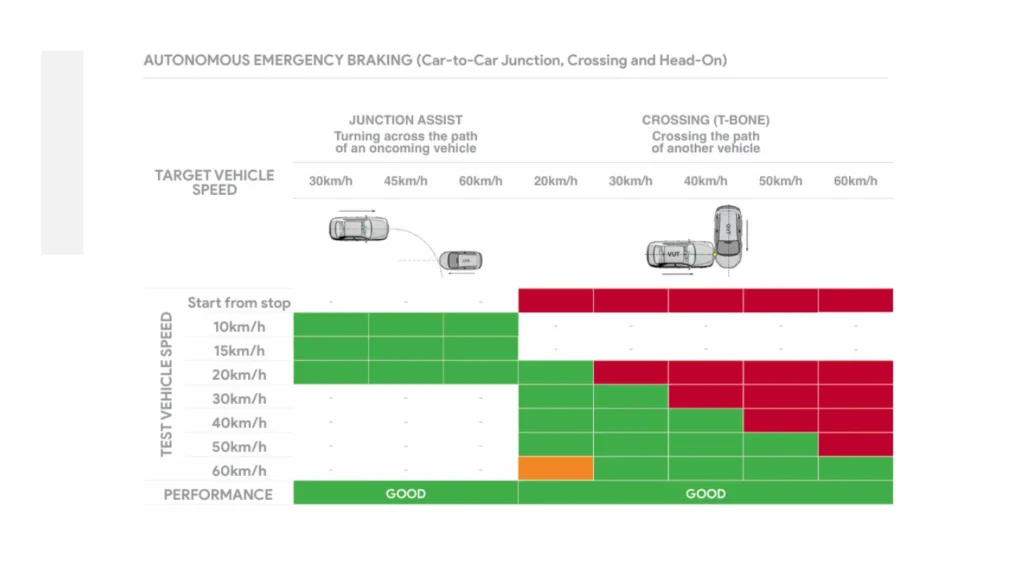This screenshot has height=576, width=1024.
Task: Select the 15km/h test vehicle speed row label
Action: click(x=239, y=351)
